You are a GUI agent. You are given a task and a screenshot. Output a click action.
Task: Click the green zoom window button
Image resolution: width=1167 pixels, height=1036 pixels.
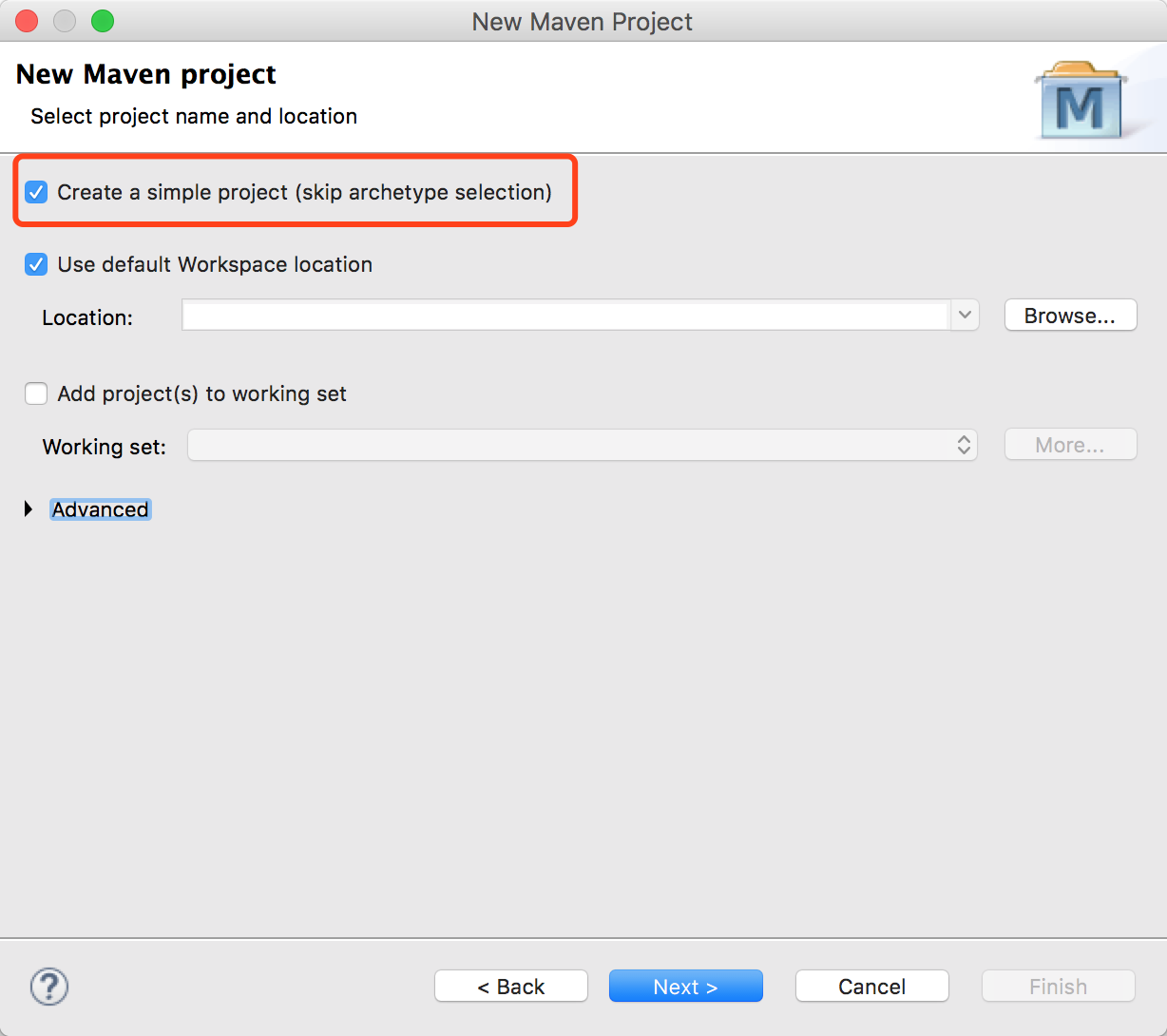[103, 20]
